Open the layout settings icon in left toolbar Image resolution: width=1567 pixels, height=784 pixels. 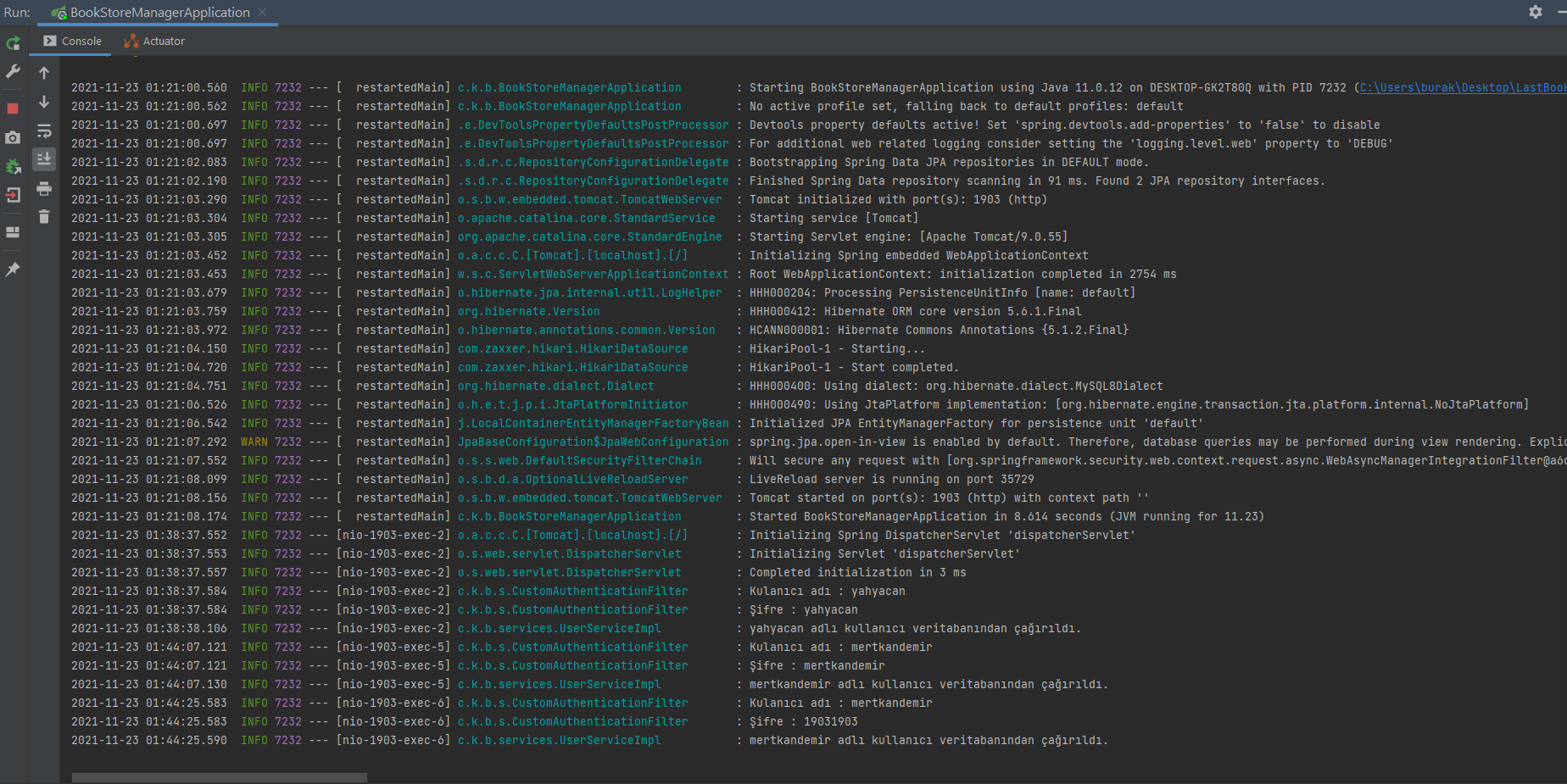pyautogui.click(x=13, y=232)
